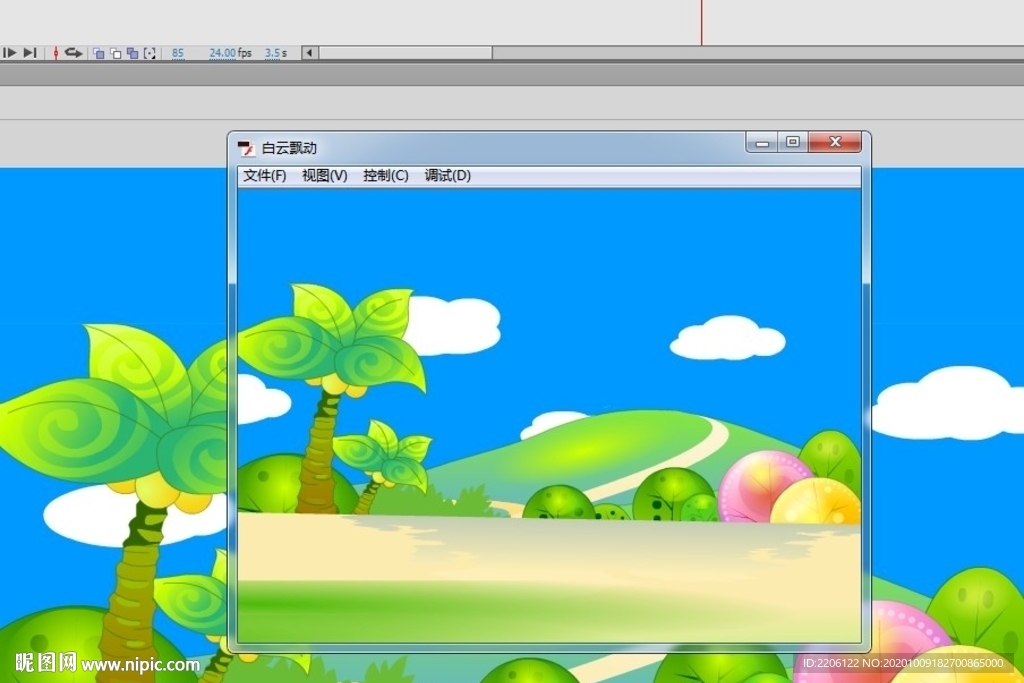The height and width of the screenshot is (683, 1024).
Task: Open the modify onion markers icon
Action: [x=150, y=54]
